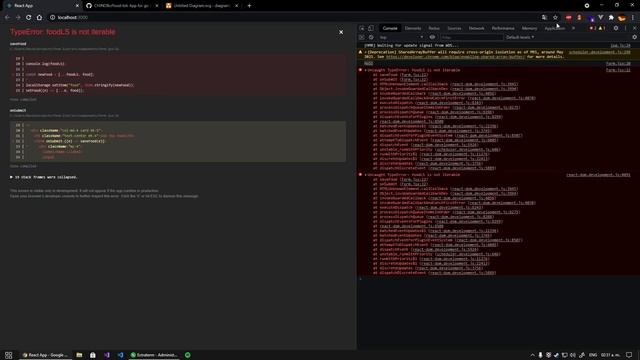The height and width of the screenshot is (360, 640).
Task: Close the Untitled Diagram browser tab
Action: 236,6
